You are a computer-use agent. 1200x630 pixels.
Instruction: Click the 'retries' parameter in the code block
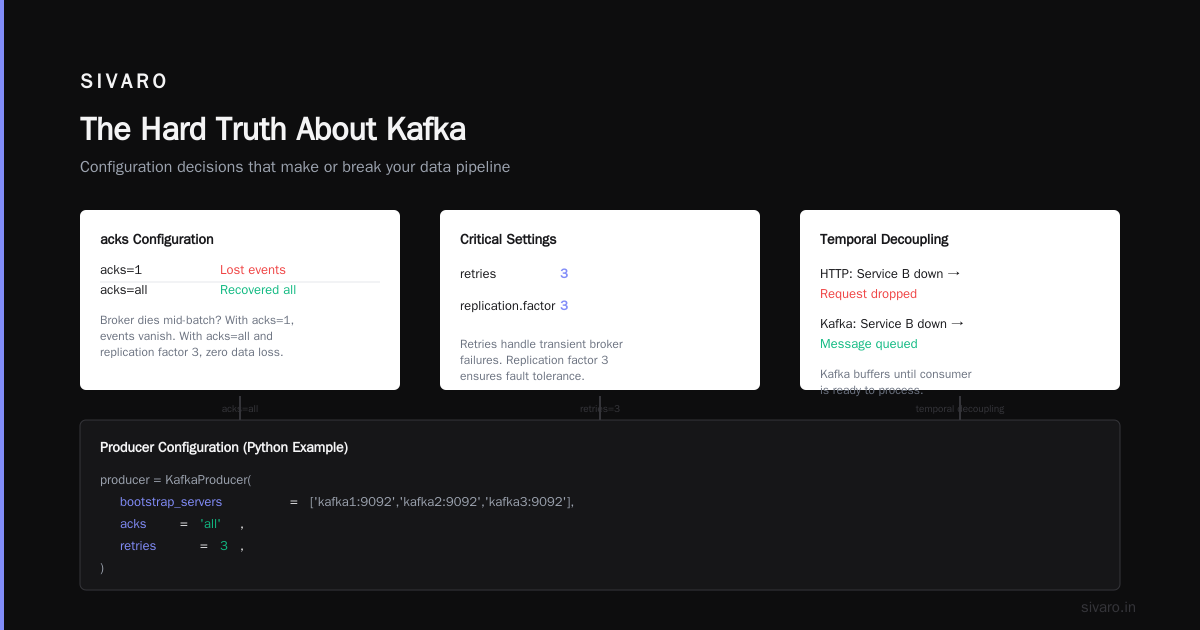[138, 546]
